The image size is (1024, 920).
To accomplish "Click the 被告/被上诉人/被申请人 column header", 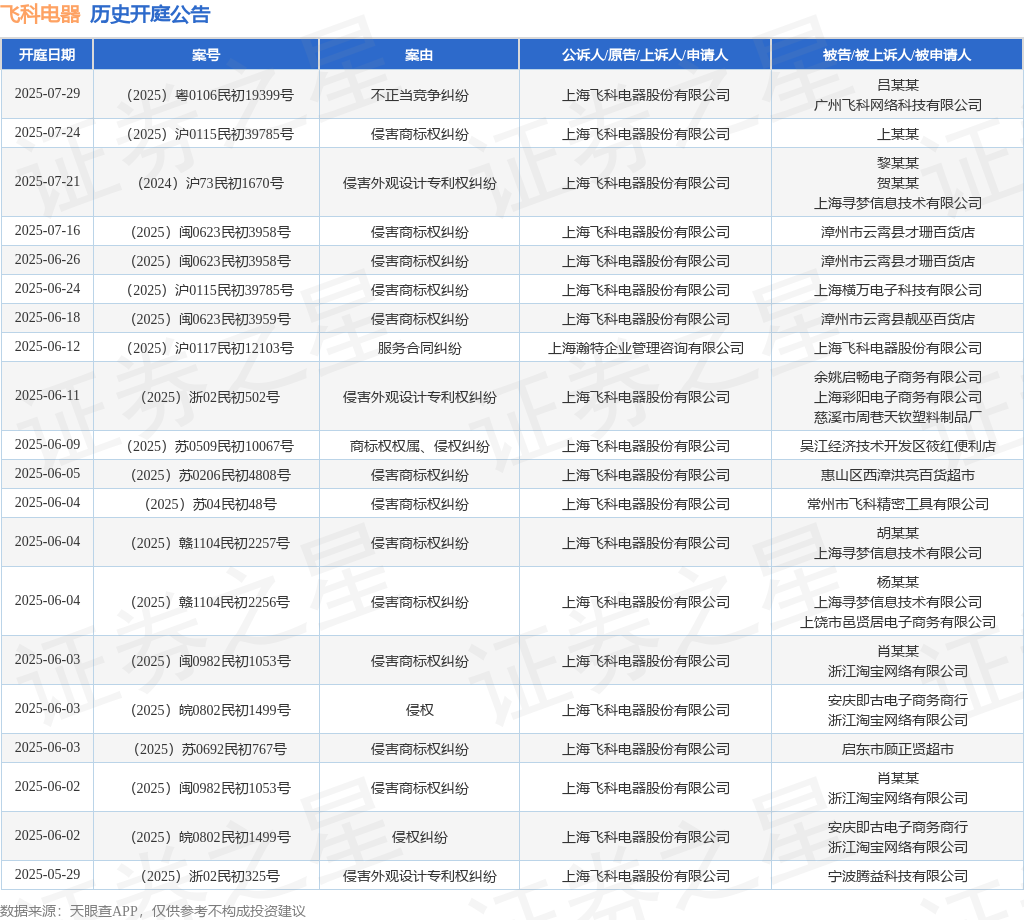I will pyautogui.click(x=897, y=55).
